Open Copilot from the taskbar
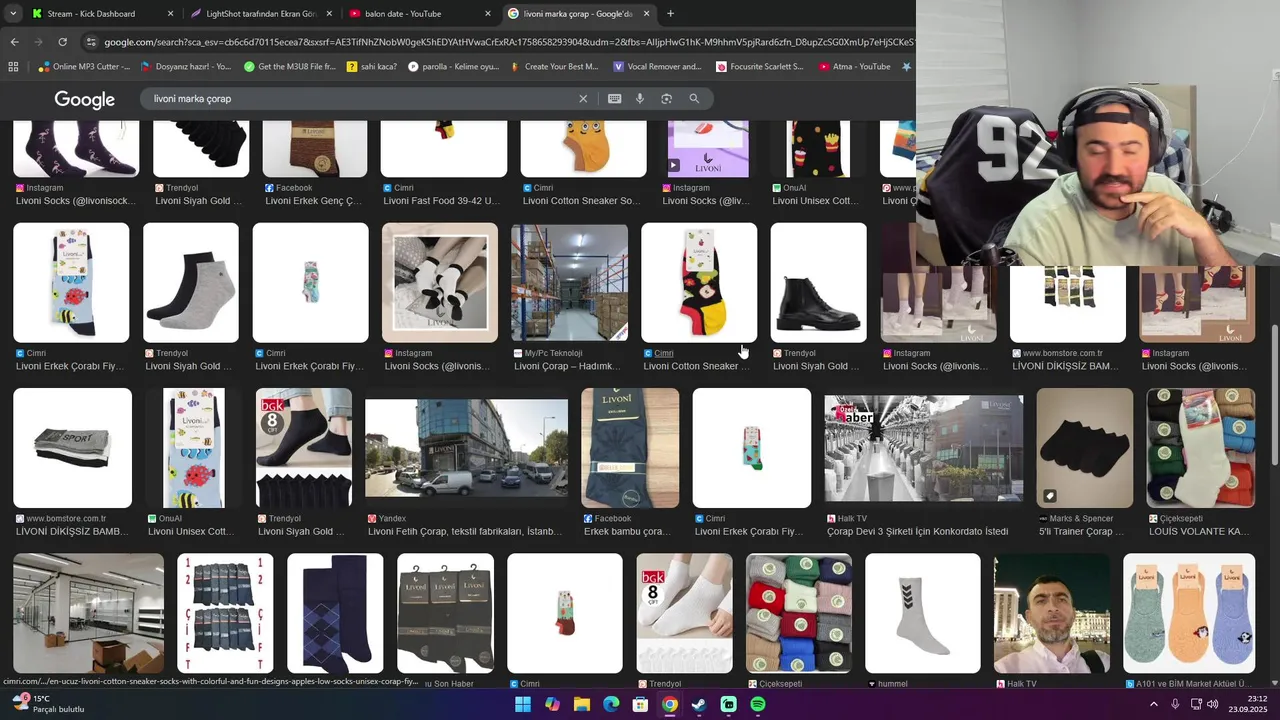This screenshot has height=720, width=1280. pyautogui.click(x=552, y=705)
